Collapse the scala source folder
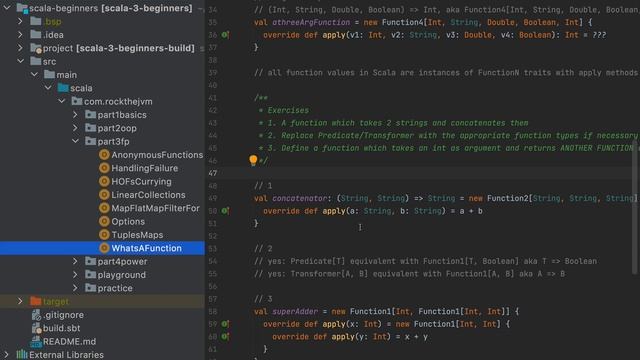The image size is (640, 360). (x=48, y=88)
